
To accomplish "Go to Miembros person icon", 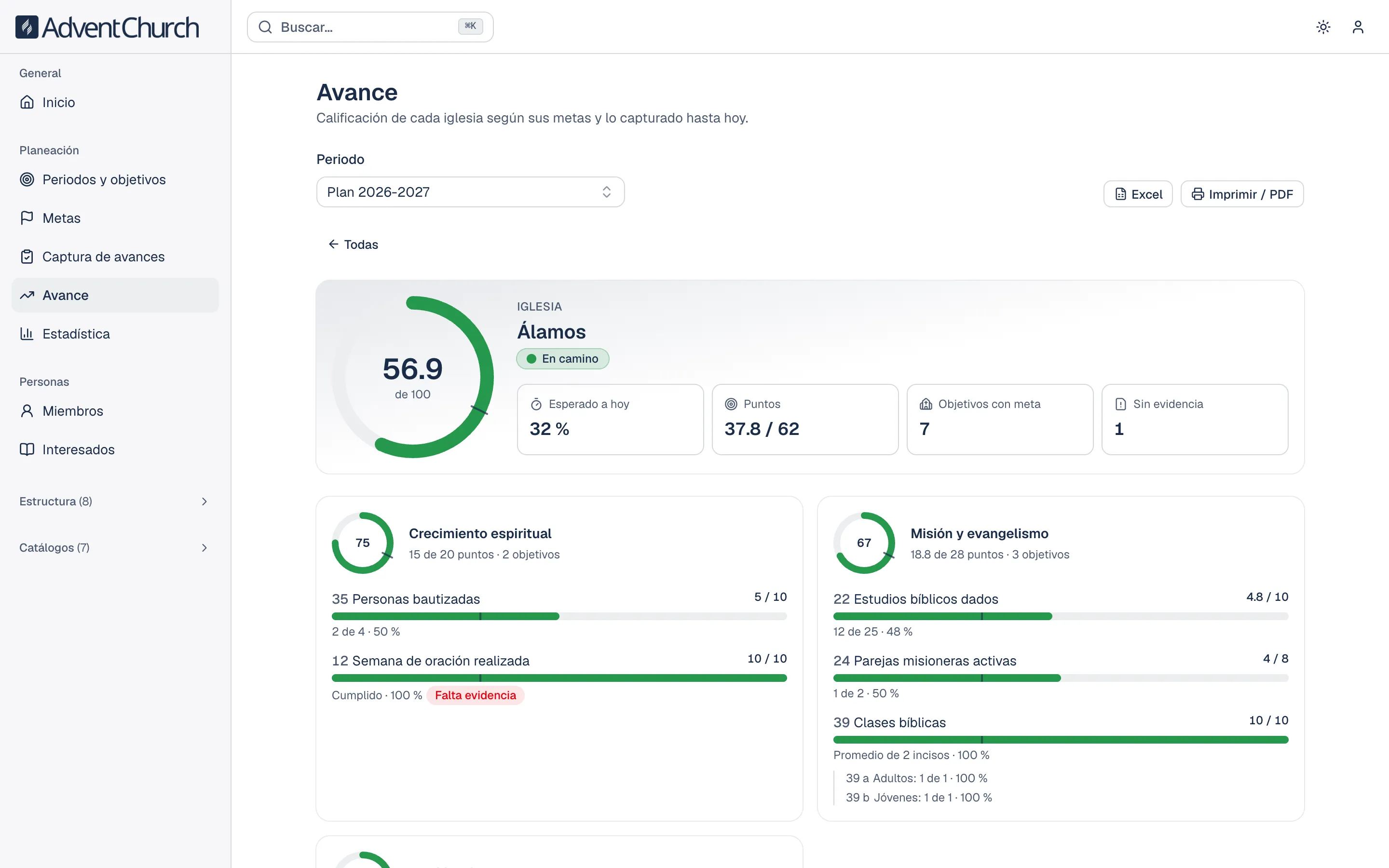I will [x=27, y=411].
